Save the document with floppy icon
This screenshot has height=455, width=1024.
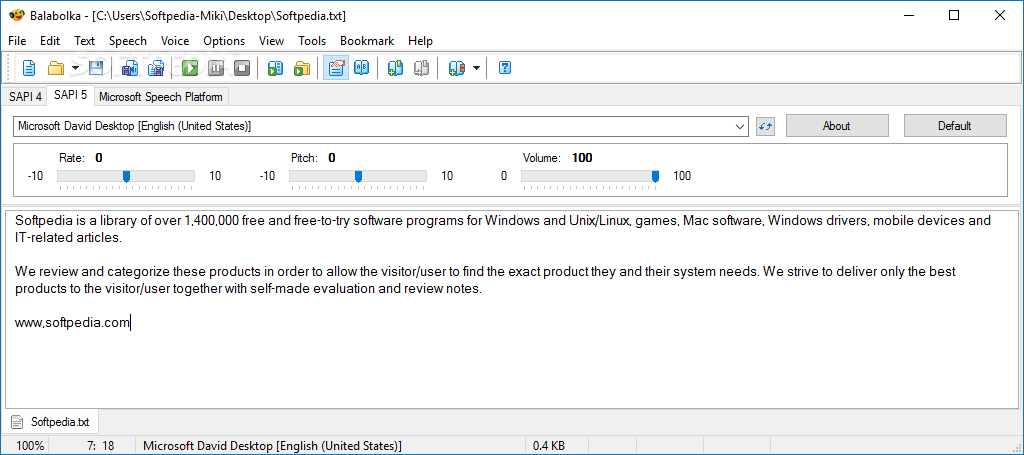point(95,68)
